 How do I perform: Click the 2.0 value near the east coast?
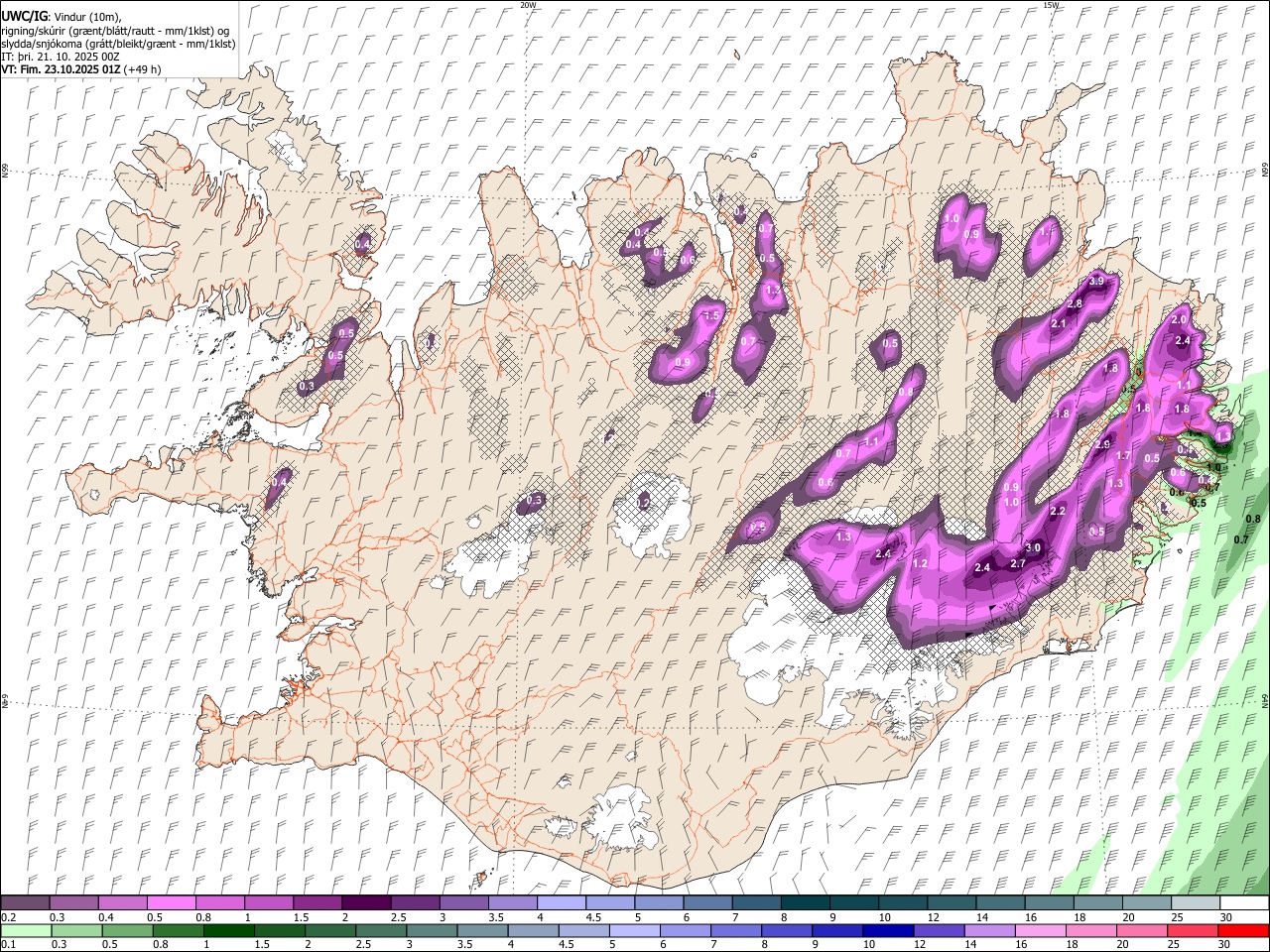[1179, 320]
